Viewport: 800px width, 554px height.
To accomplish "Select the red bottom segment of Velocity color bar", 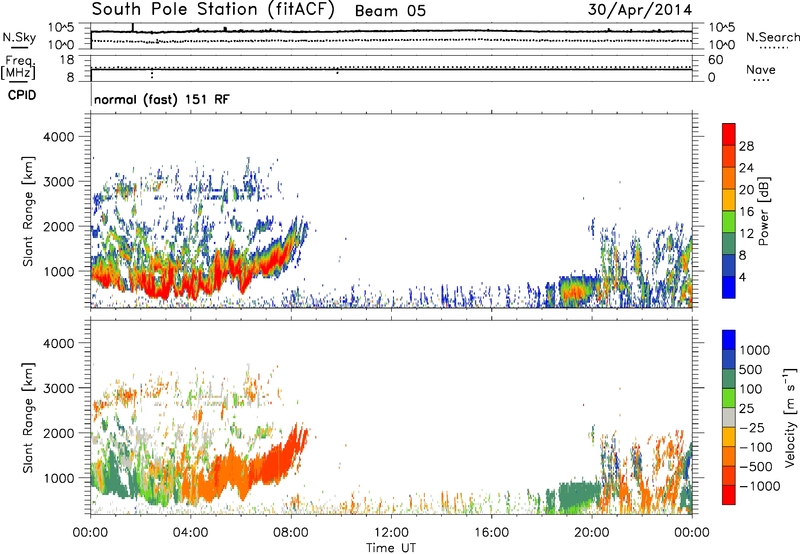I will pos(729,495).
